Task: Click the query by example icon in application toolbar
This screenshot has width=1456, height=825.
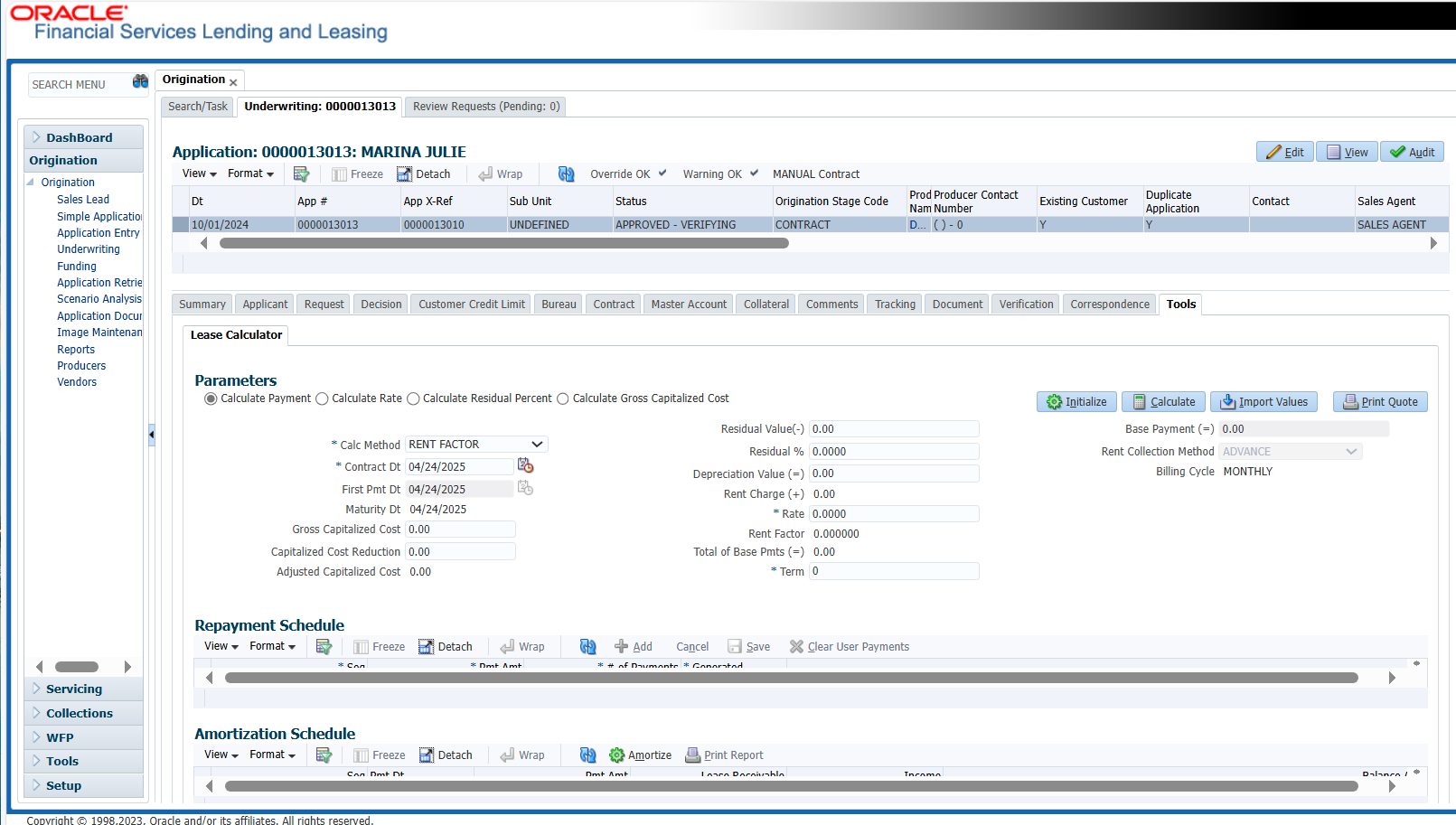Action: 302,173
